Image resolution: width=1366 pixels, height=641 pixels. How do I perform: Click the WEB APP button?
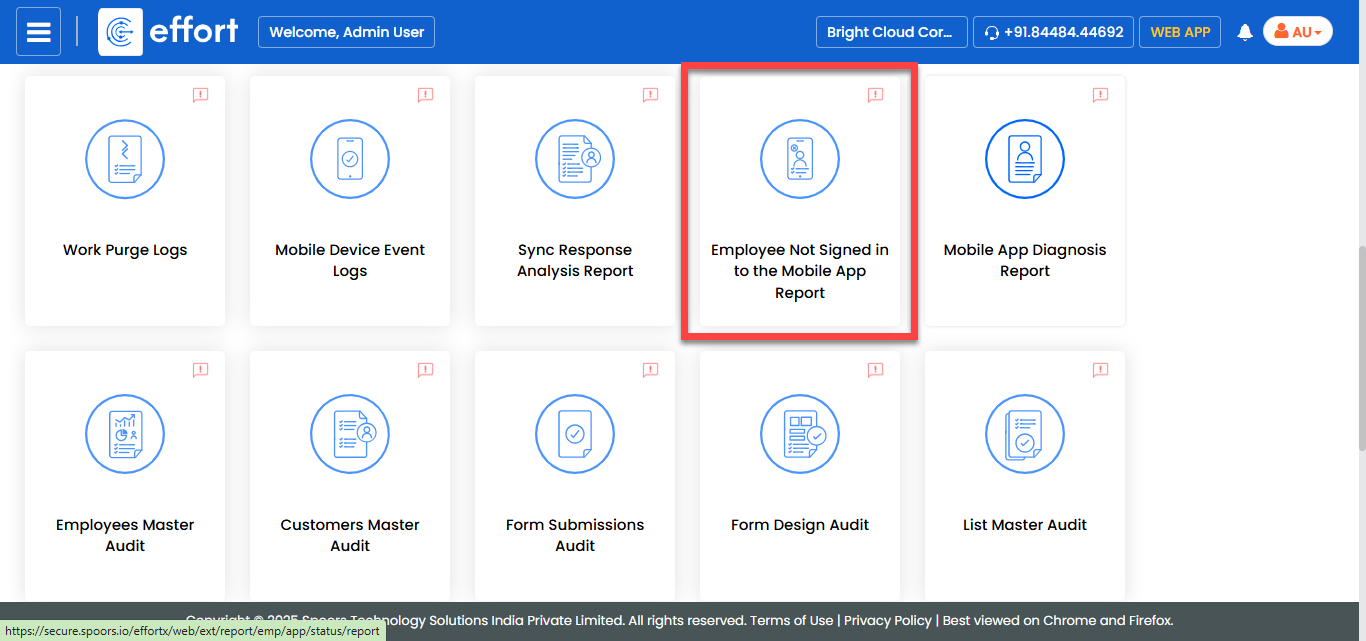[x=1180, y=32]
